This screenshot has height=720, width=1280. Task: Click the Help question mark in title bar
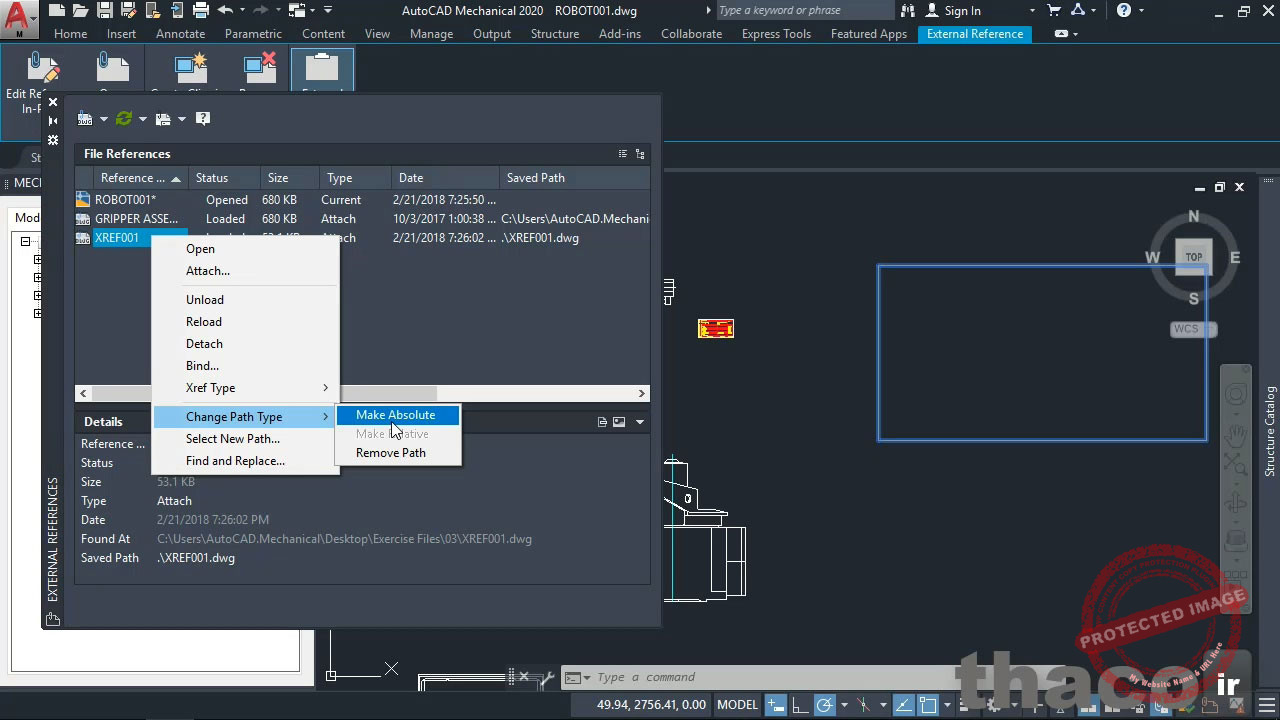[1124, 10]
